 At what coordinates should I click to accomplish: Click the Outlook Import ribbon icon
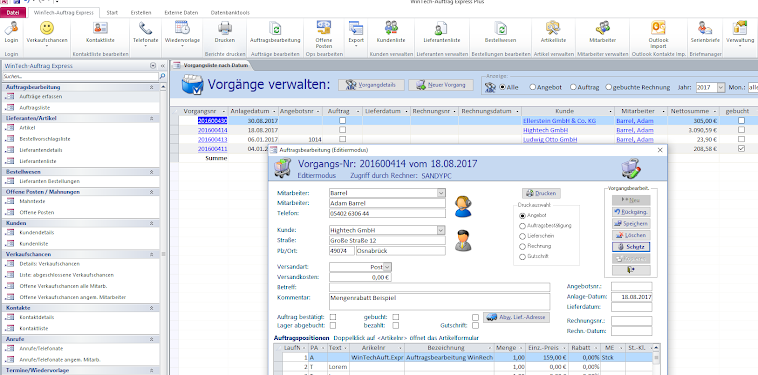pos(658,28)
